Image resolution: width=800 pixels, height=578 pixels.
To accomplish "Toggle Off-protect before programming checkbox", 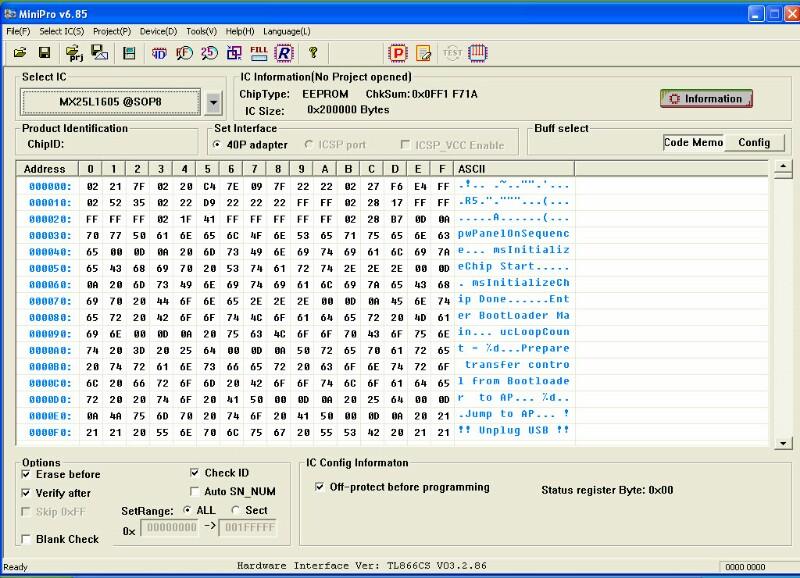I will click(319, 487).
